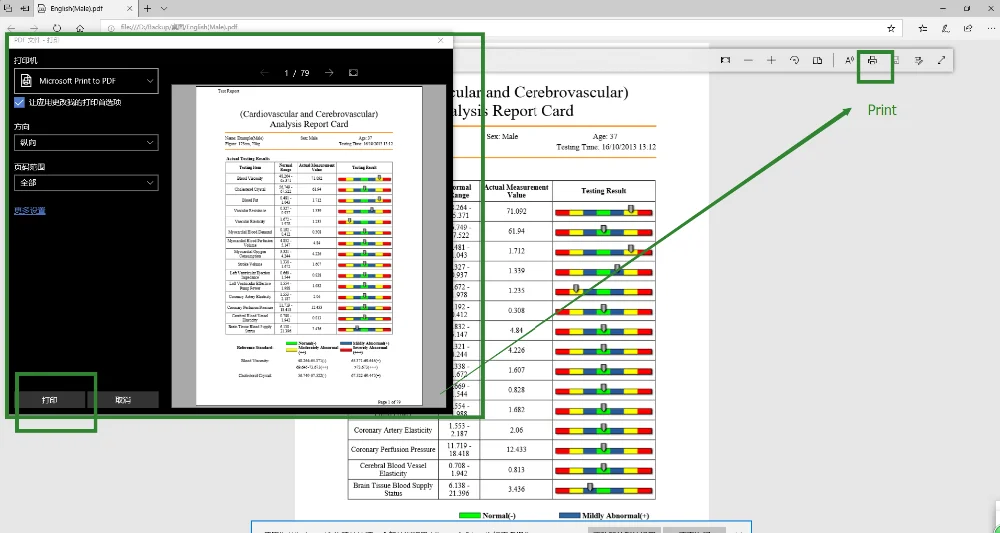The height and width of the screenshot is (533, 1000).
Task: Enter full screen with the expand arrows icon
Action: [x=942, y=61]
